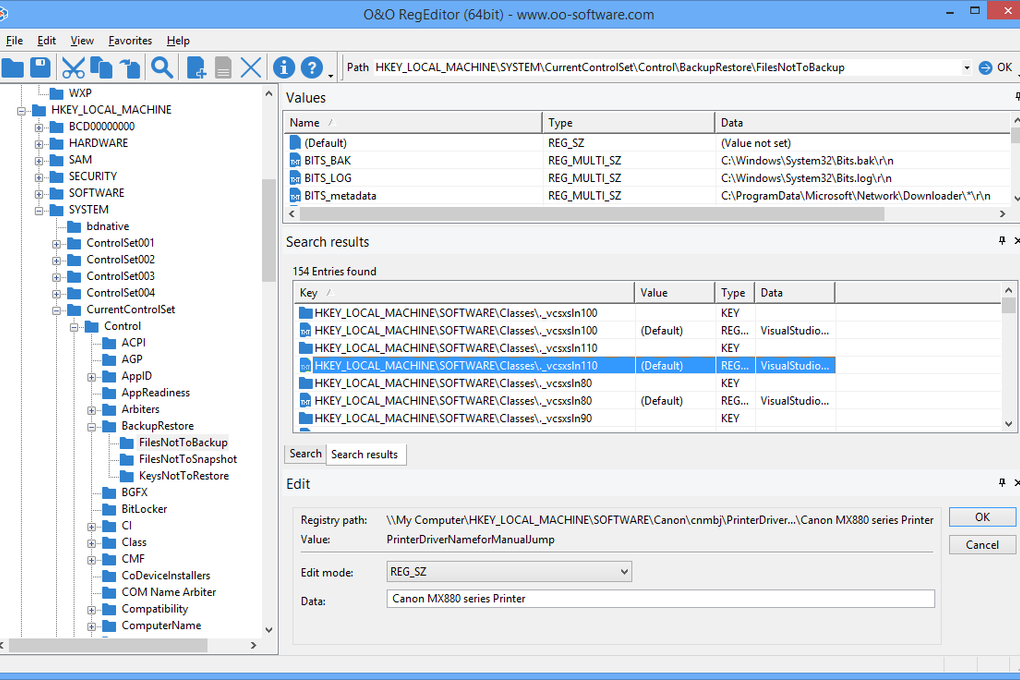Viewport: 1020px width, 680px height.
Task: Select the KeysNotToRestore key
Action: [x=183, y=476]
